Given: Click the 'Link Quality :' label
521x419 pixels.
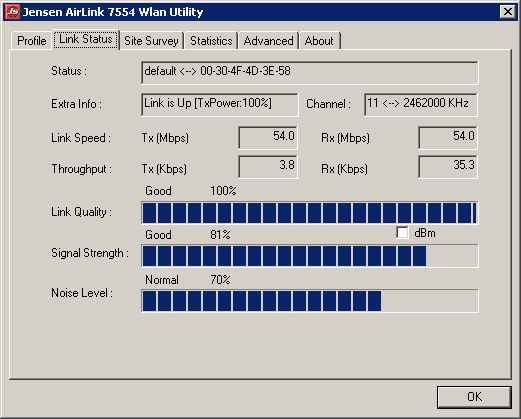Looking at the screenshot, I should [81, 212].
